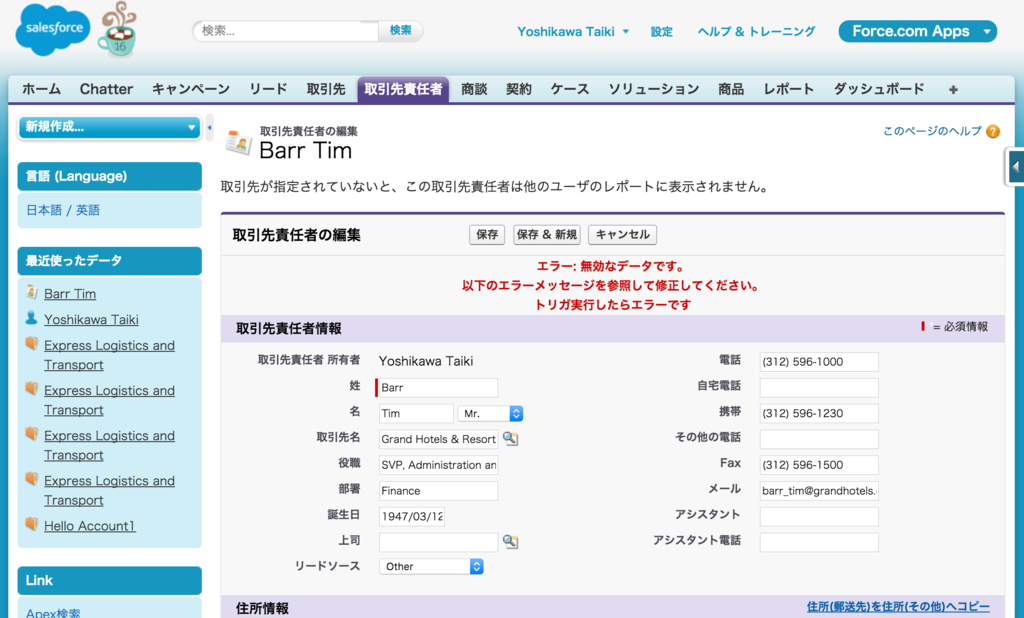Click the empty アシスタント電話 field

(x=819, y=542)
